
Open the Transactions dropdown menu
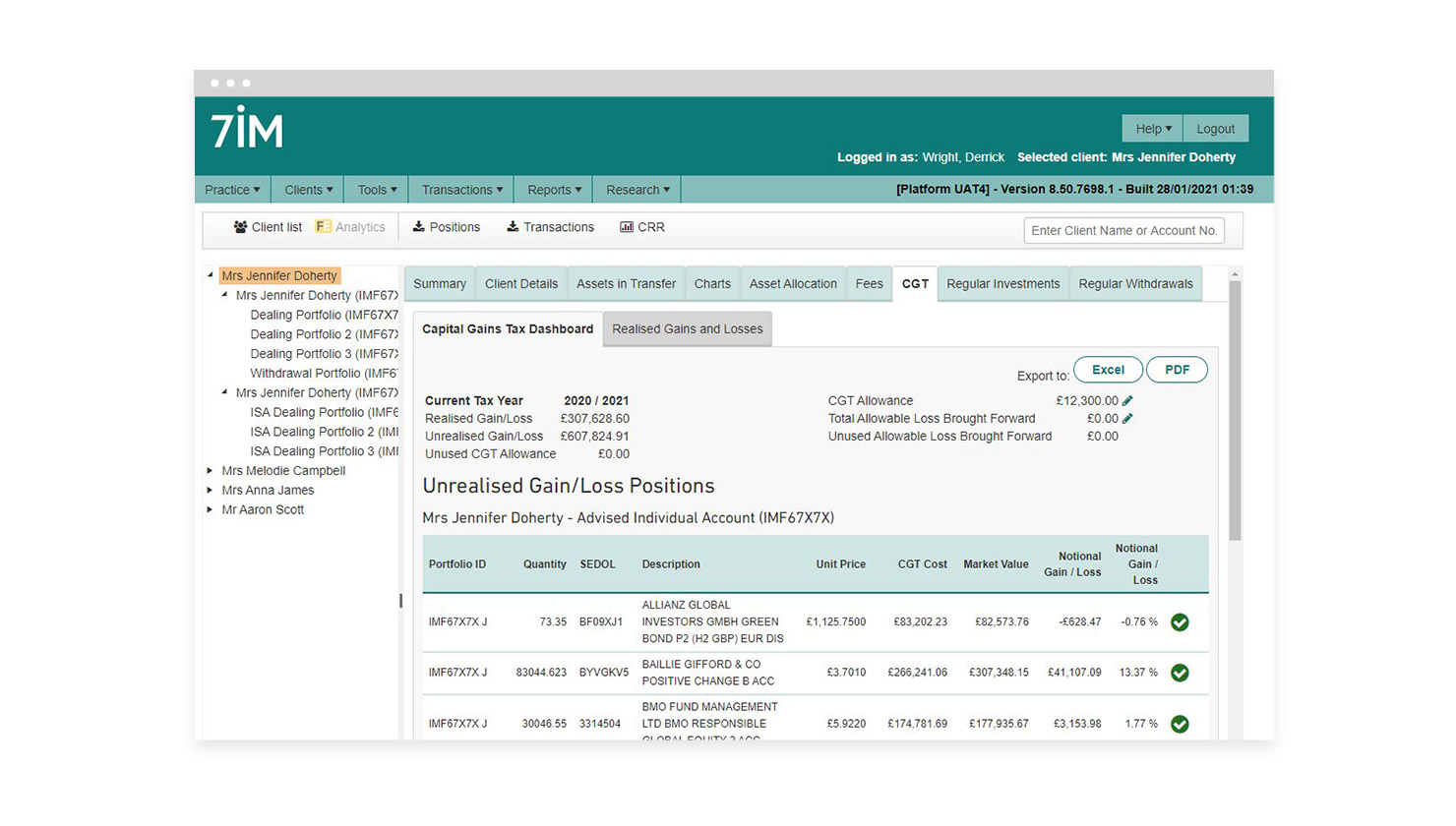(x=461, y=190)
